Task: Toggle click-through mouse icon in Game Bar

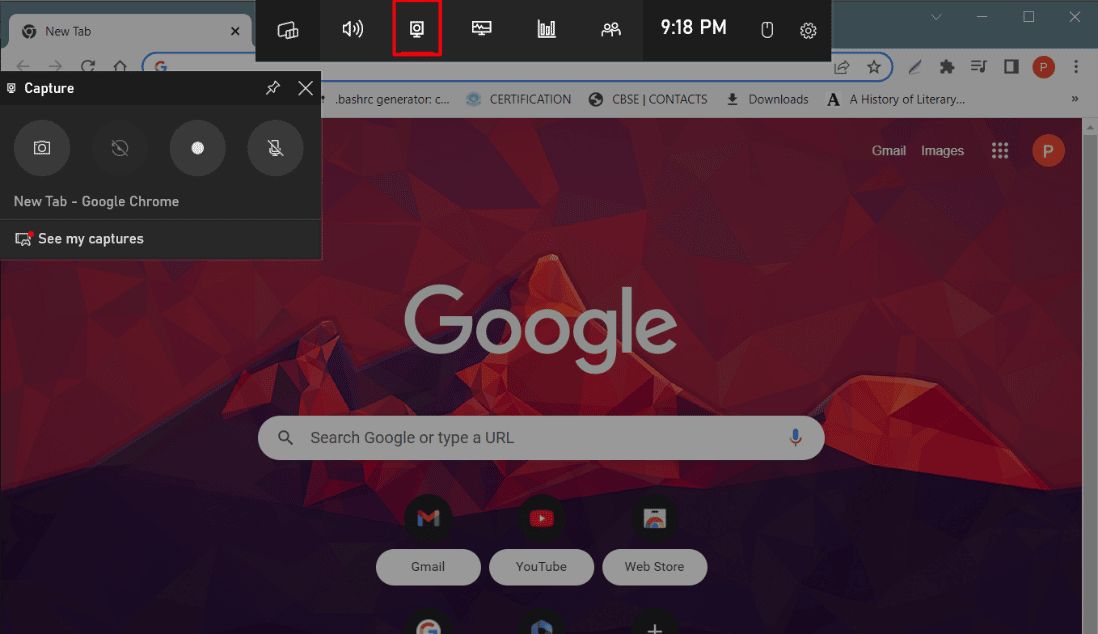Action: tap(767, 30)
